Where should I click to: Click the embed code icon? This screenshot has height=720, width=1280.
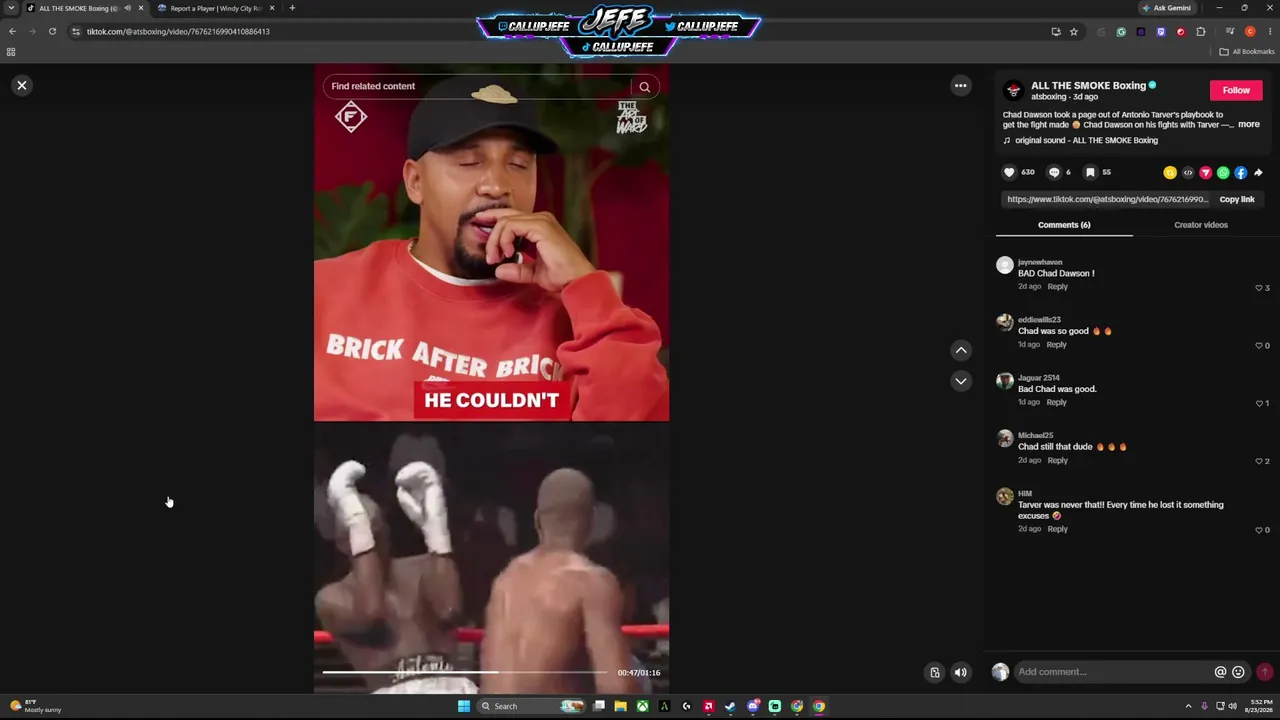pos(1188,173)
